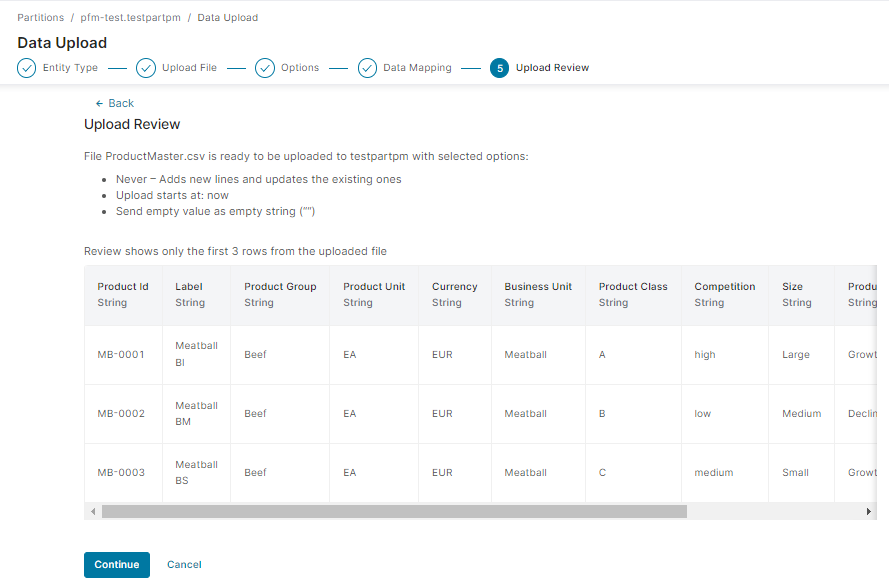Image resolution: width=889 pixels, height=587 pixels.
Task: Click the horizontal scrollbar right arrow
Action: (x=868, y=511)
